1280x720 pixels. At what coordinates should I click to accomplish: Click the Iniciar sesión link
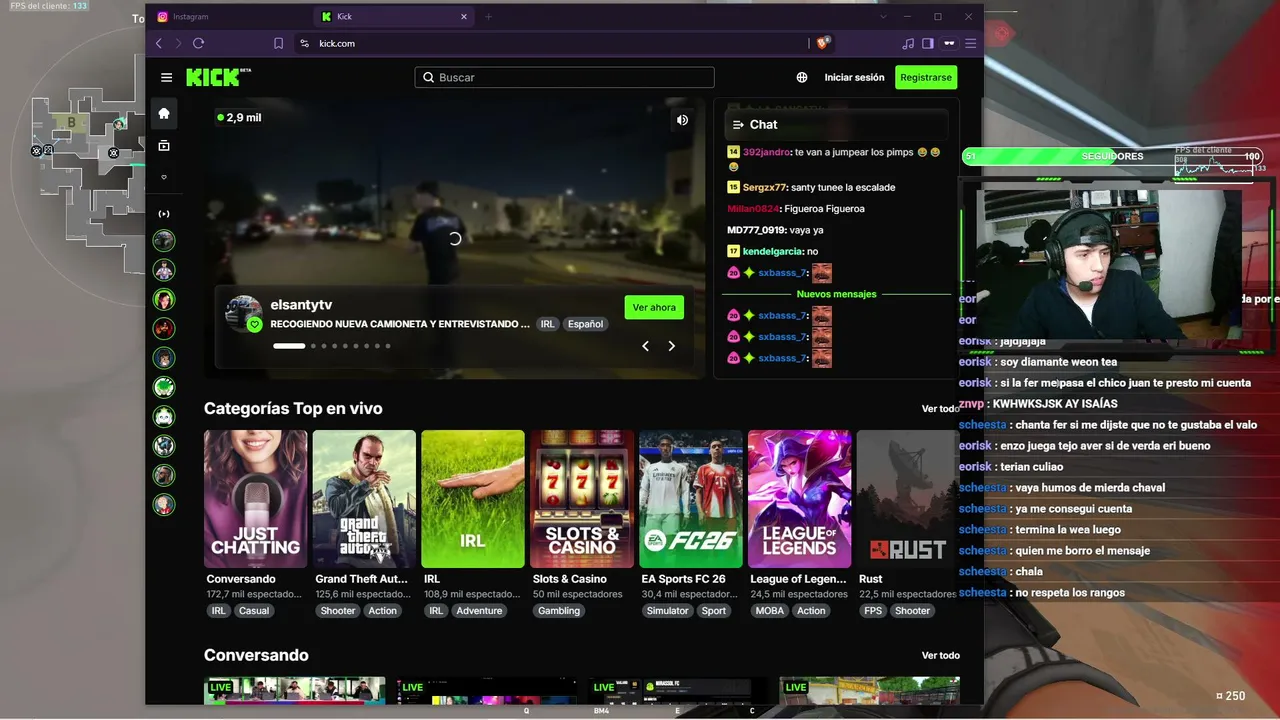tap(854, 77)
